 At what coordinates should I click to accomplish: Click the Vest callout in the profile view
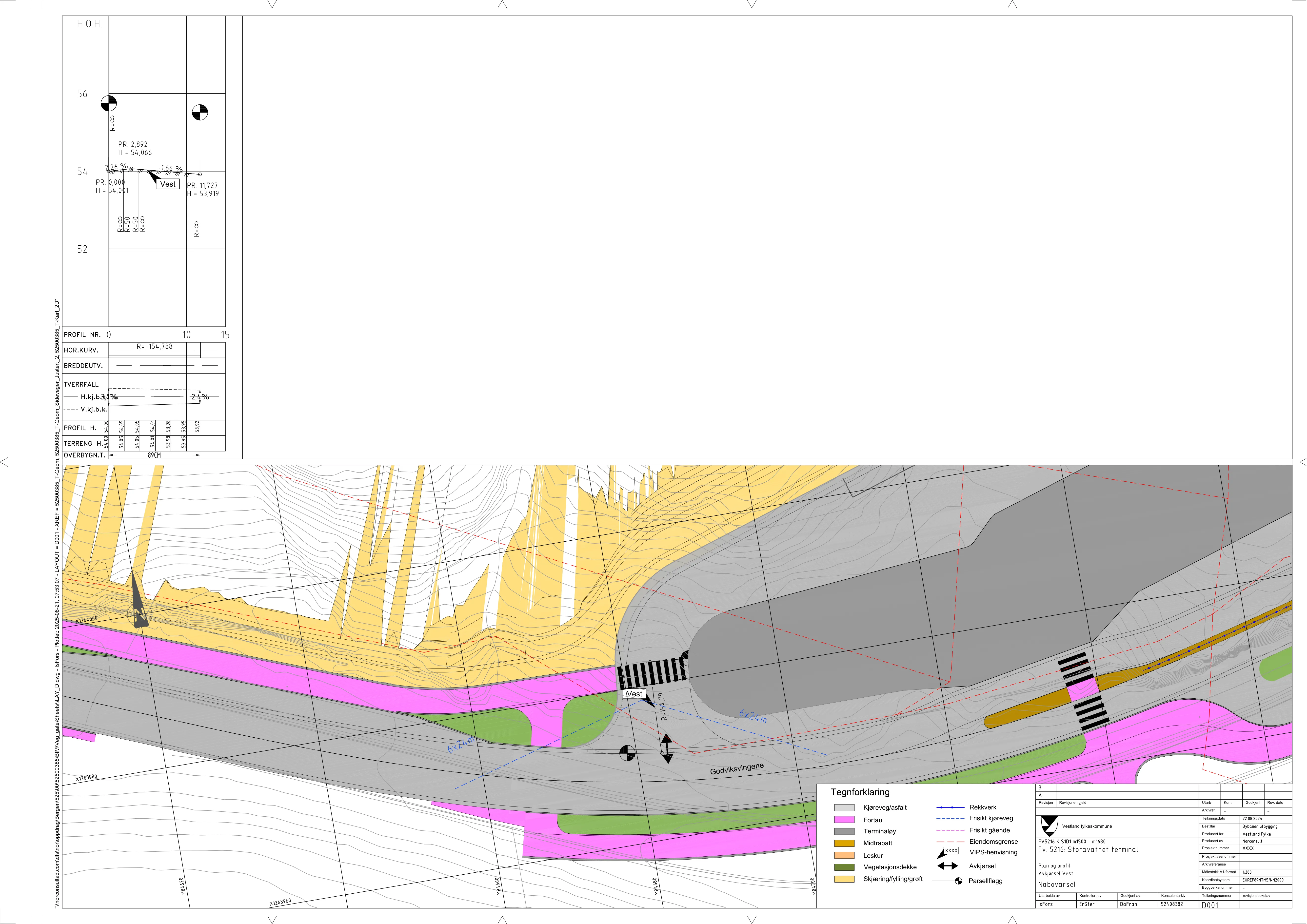click(168, 184)
